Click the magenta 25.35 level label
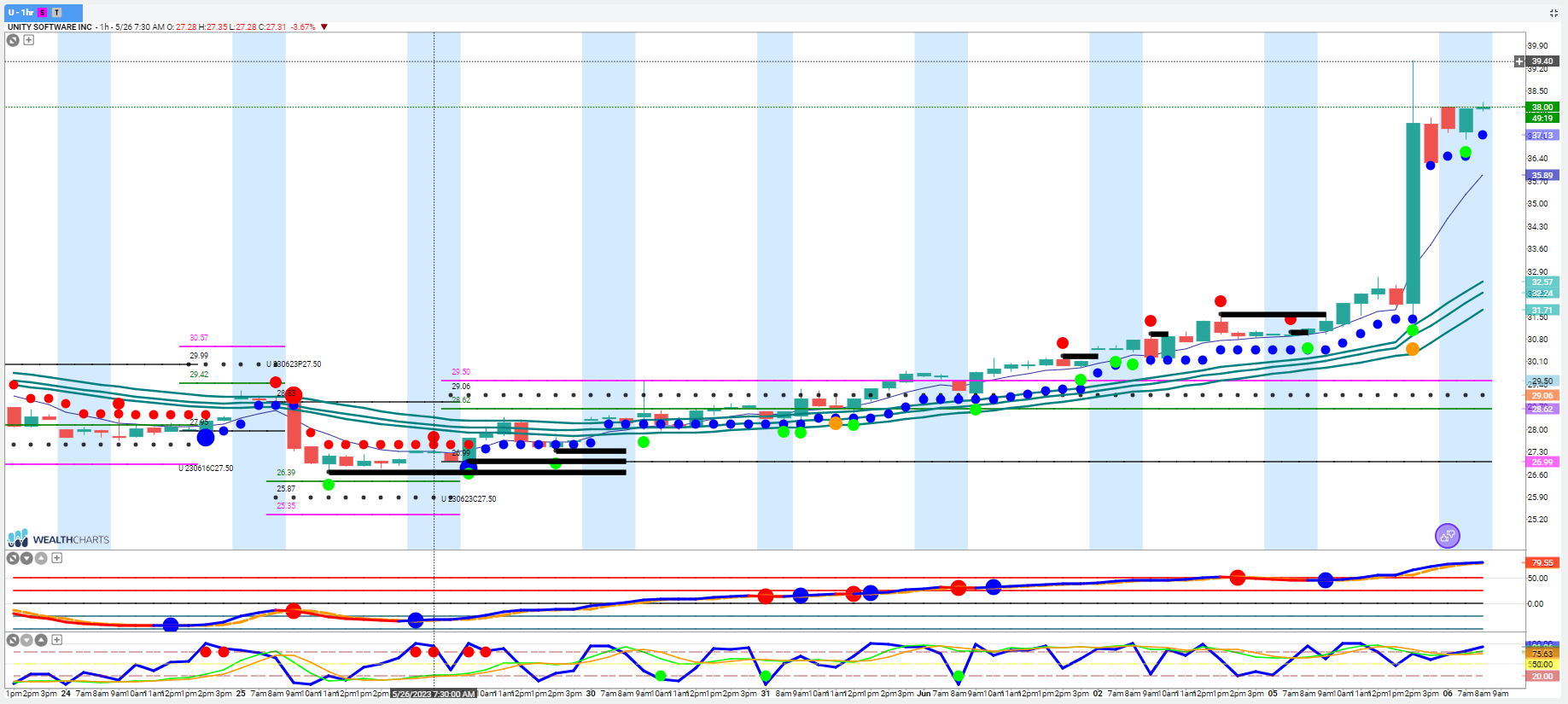Image resolution: width=1568 pixels, height=704 pixels. (286, 506)
